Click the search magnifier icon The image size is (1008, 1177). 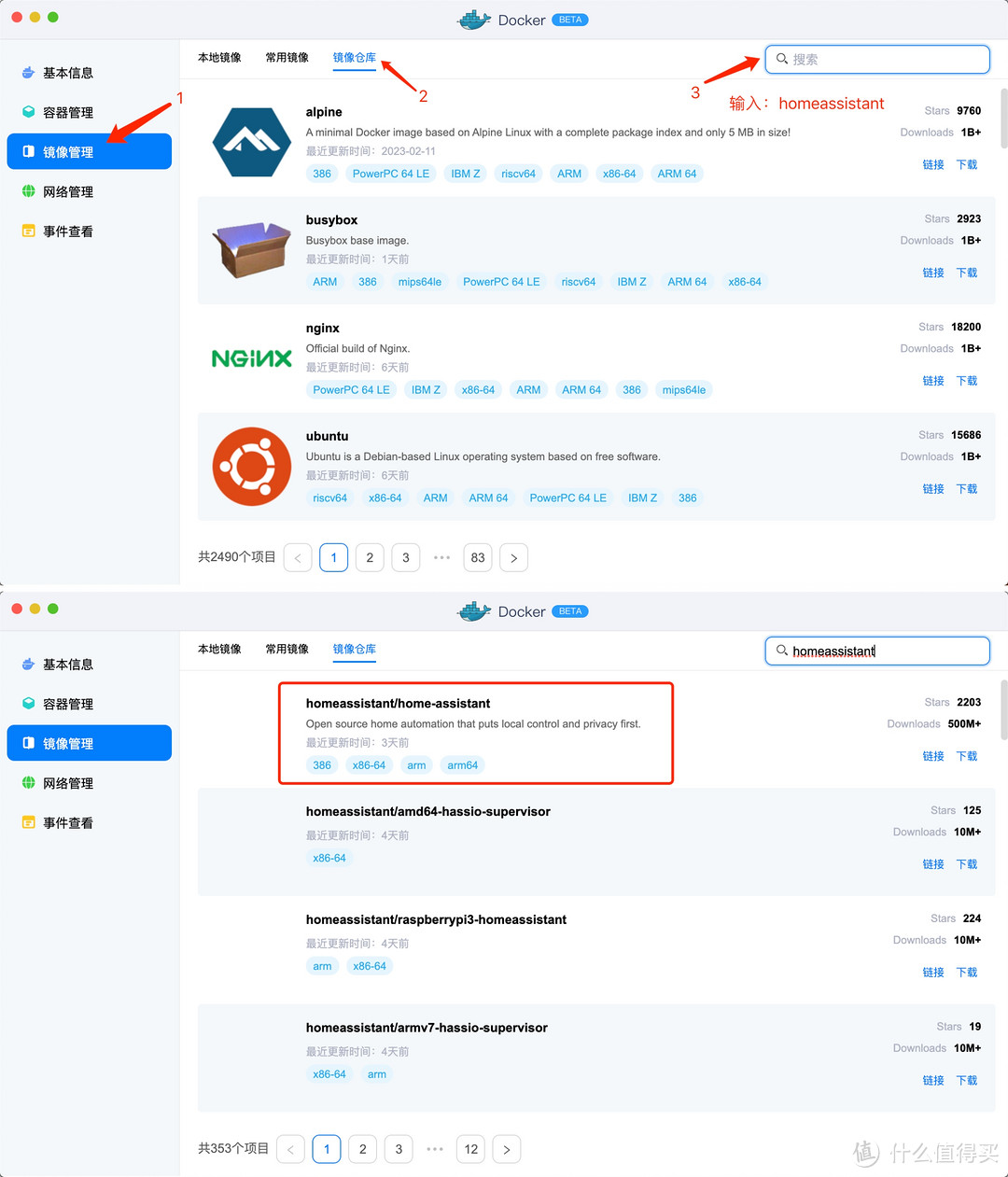click(x=781, y=59)
